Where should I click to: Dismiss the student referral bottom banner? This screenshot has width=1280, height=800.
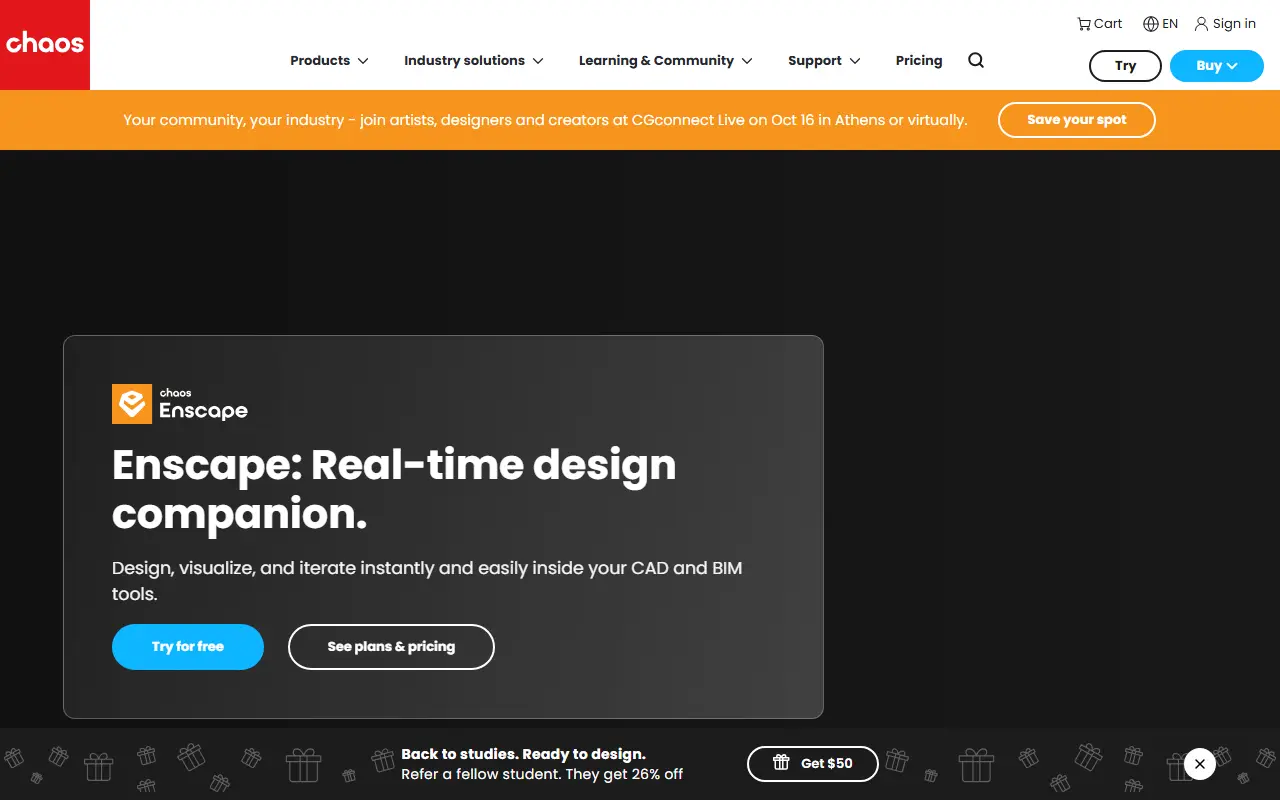click(x=1199, y=764)
